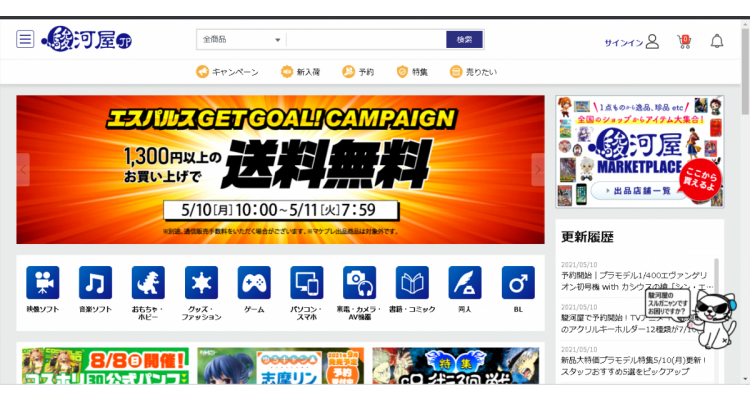Image resolution: width=750 pixels, height=400 pixels.
Task: Click the 売りたい coin icon
Action: coord(456,72)
